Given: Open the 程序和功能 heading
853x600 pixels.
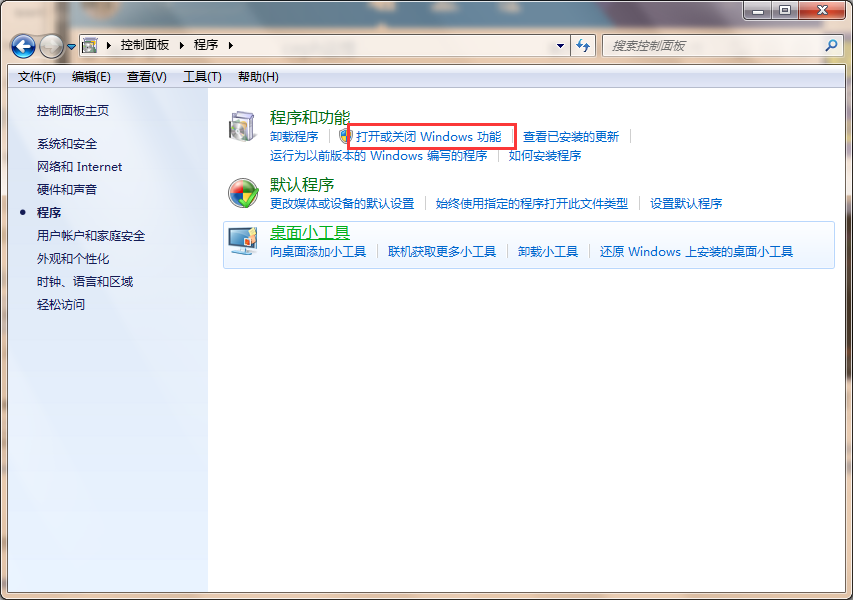Looking at the screenshot, I should [310, 117].
